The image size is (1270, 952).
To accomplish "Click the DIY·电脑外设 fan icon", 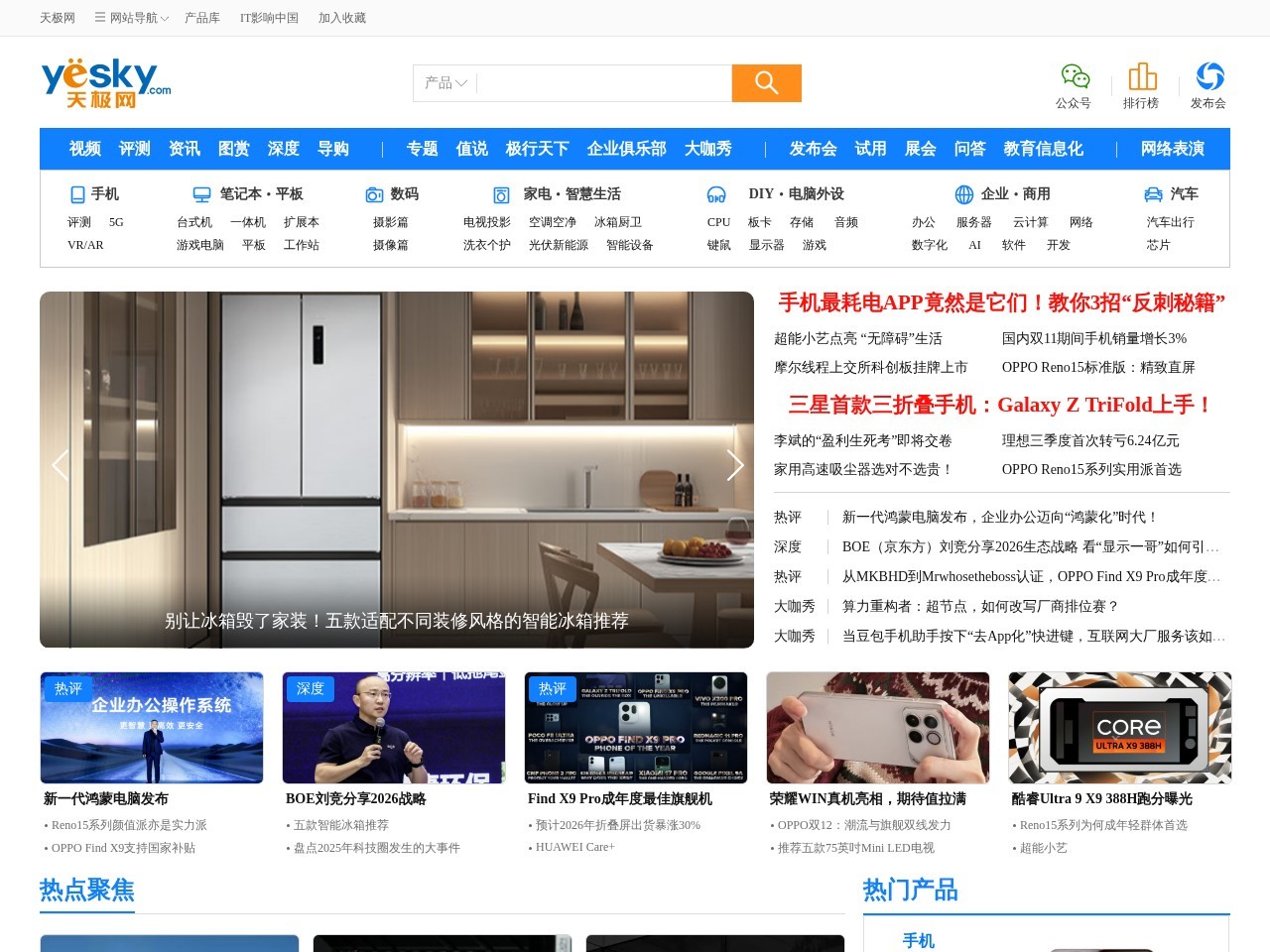I will 717,193.
